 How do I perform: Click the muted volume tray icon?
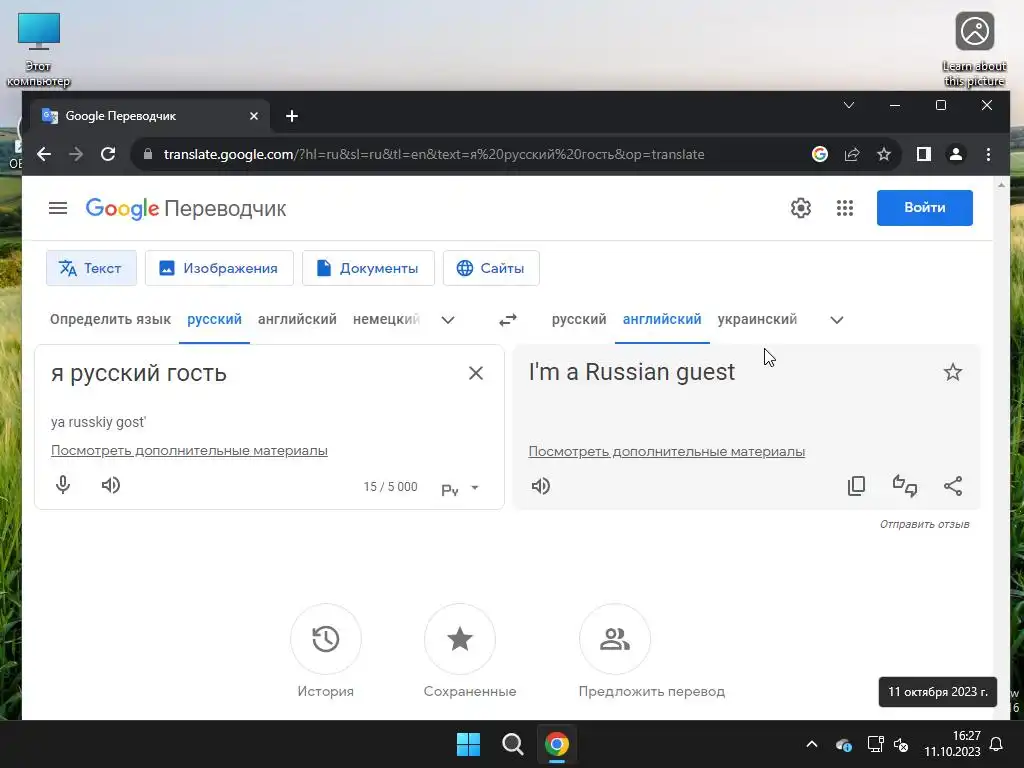click(901, 744)
